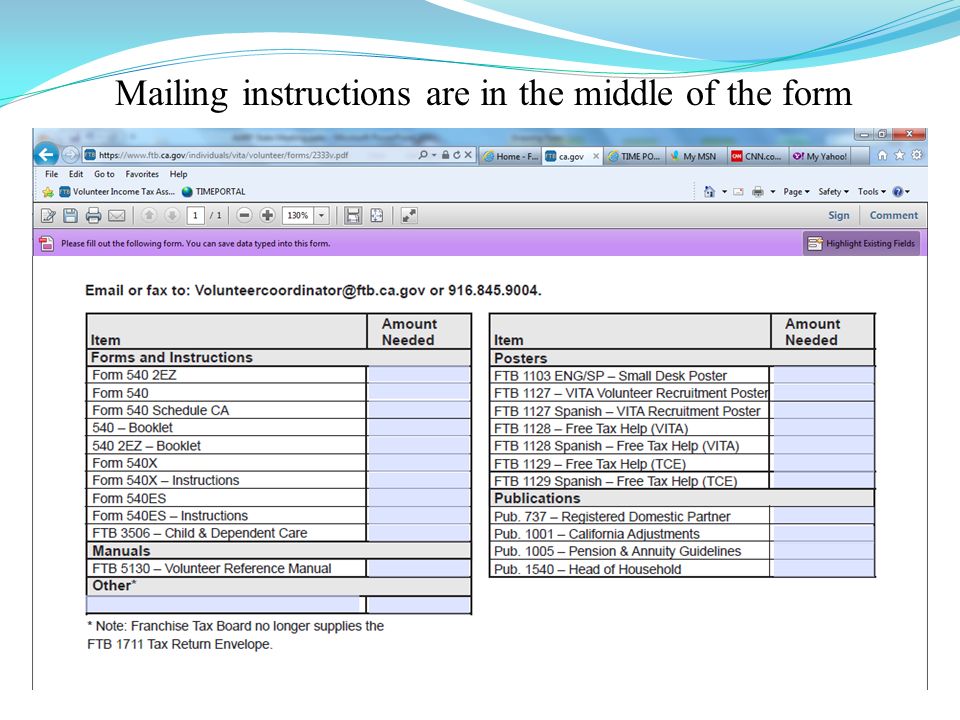Open the Edit menu

[76, 174]
